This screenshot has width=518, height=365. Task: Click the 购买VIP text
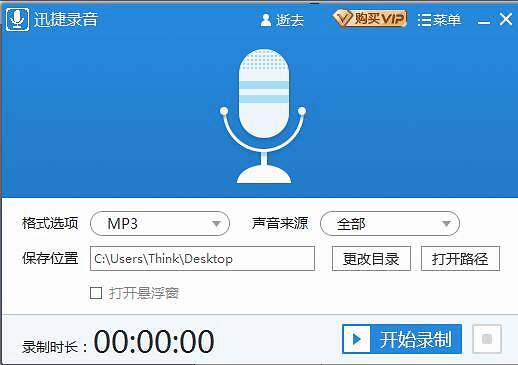click(379, 18)
